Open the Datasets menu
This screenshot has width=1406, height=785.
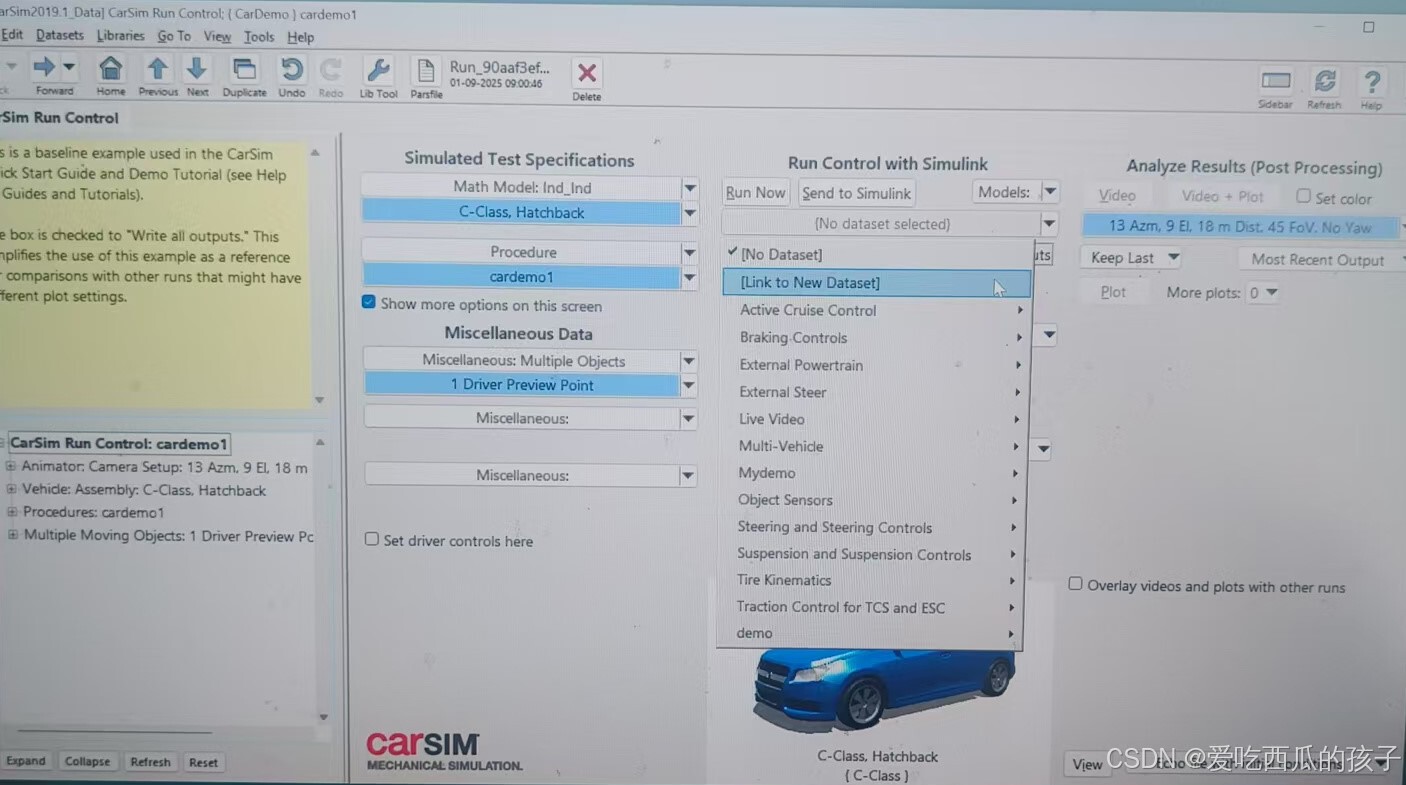60,35
